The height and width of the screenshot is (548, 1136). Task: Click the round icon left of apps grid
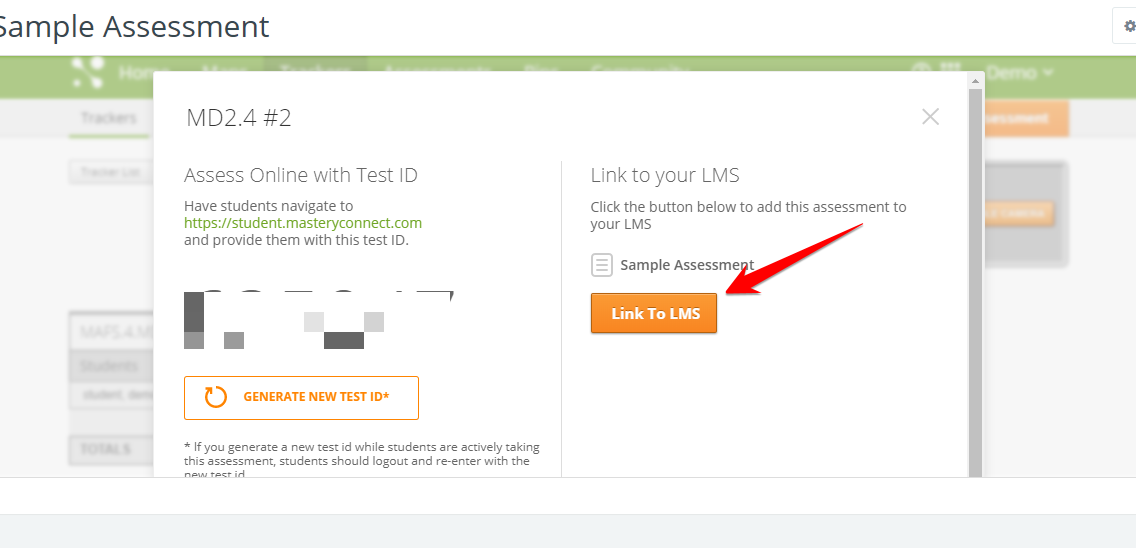(x=921, y=72)
